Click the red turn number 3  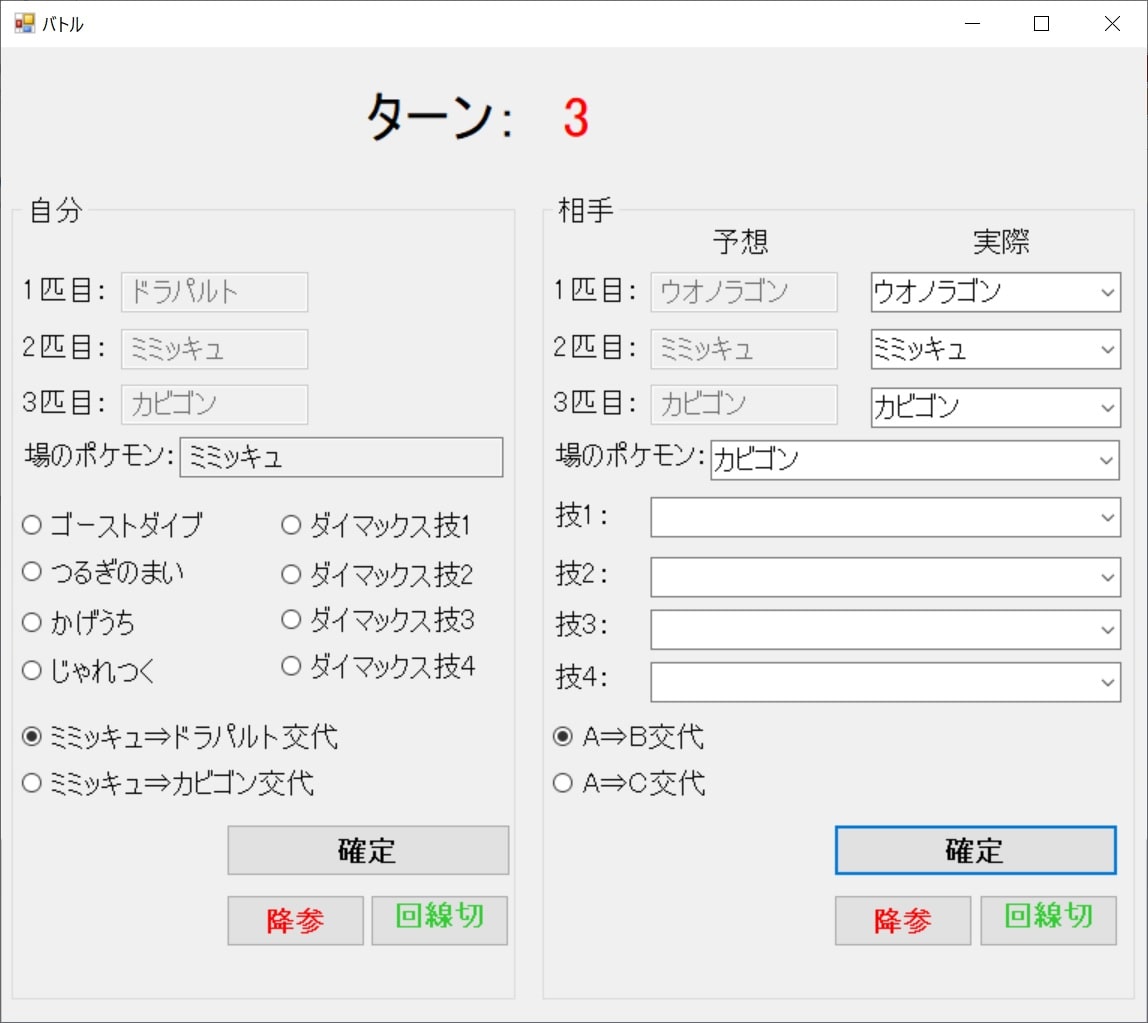click(575, 118)
